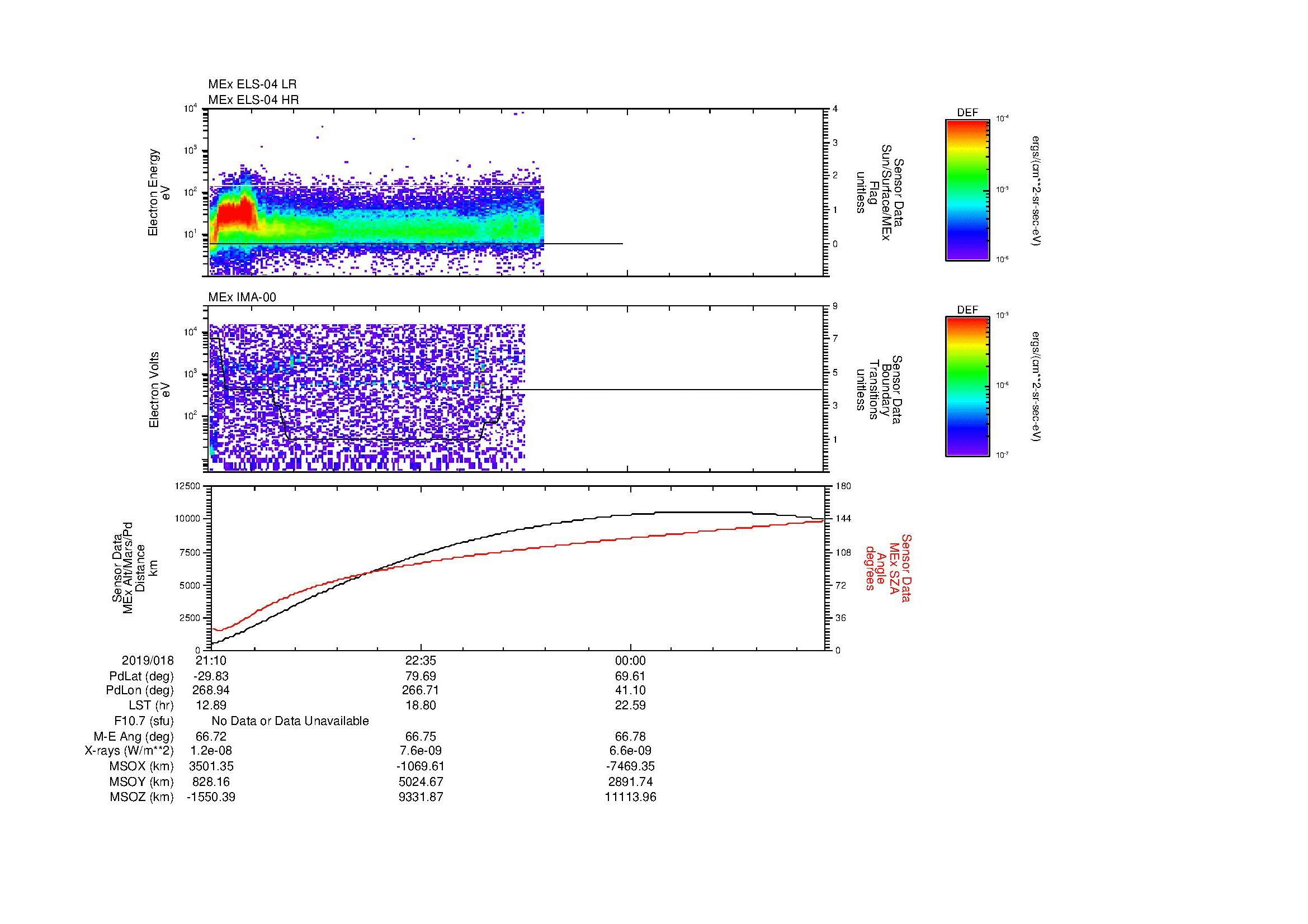
Task: Click the top color bar unit label
Action: pyautogui.click(x=1036, y=191)
